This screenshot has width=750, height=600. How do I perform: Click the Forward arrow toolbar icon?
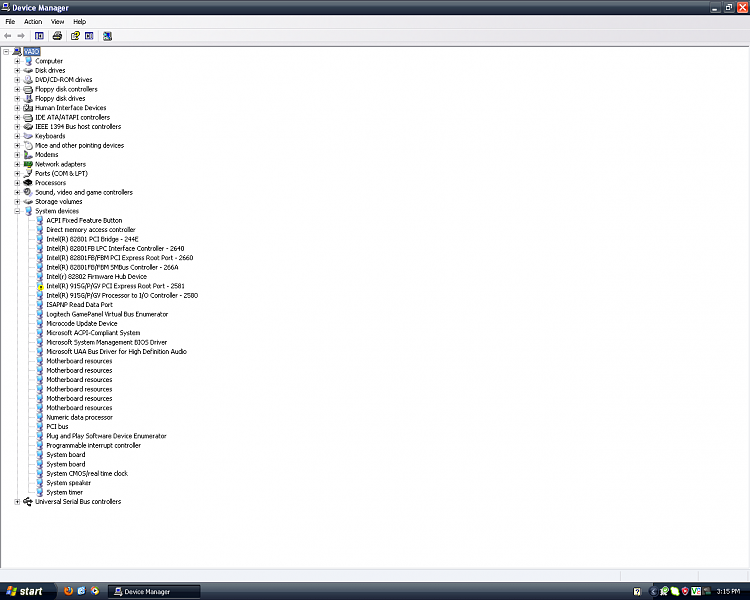click(x=21, y=36)
